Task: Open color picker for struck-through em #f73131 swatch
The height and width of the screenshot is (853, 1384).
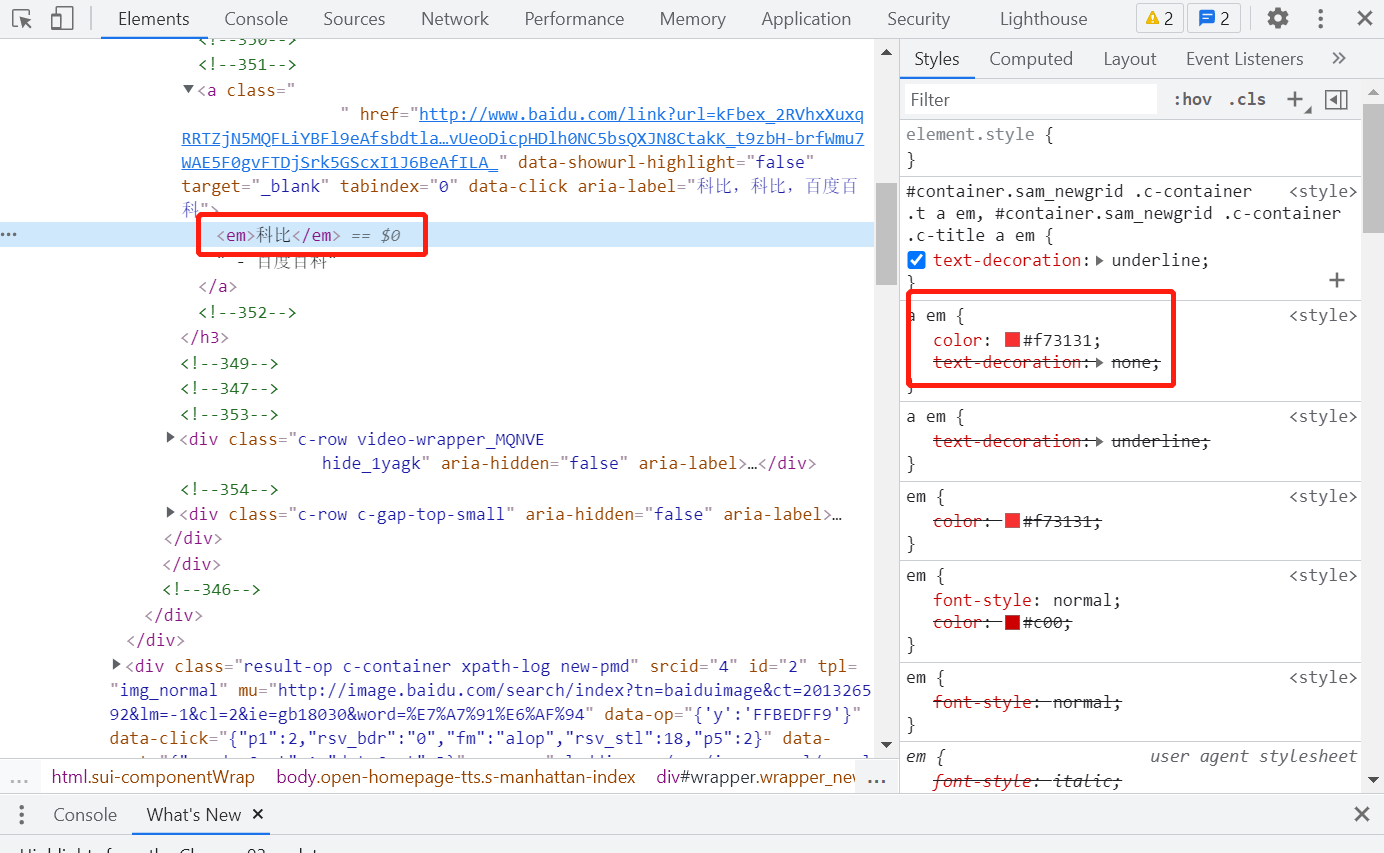Action: pyautogui.click(x=1012, y=521)
